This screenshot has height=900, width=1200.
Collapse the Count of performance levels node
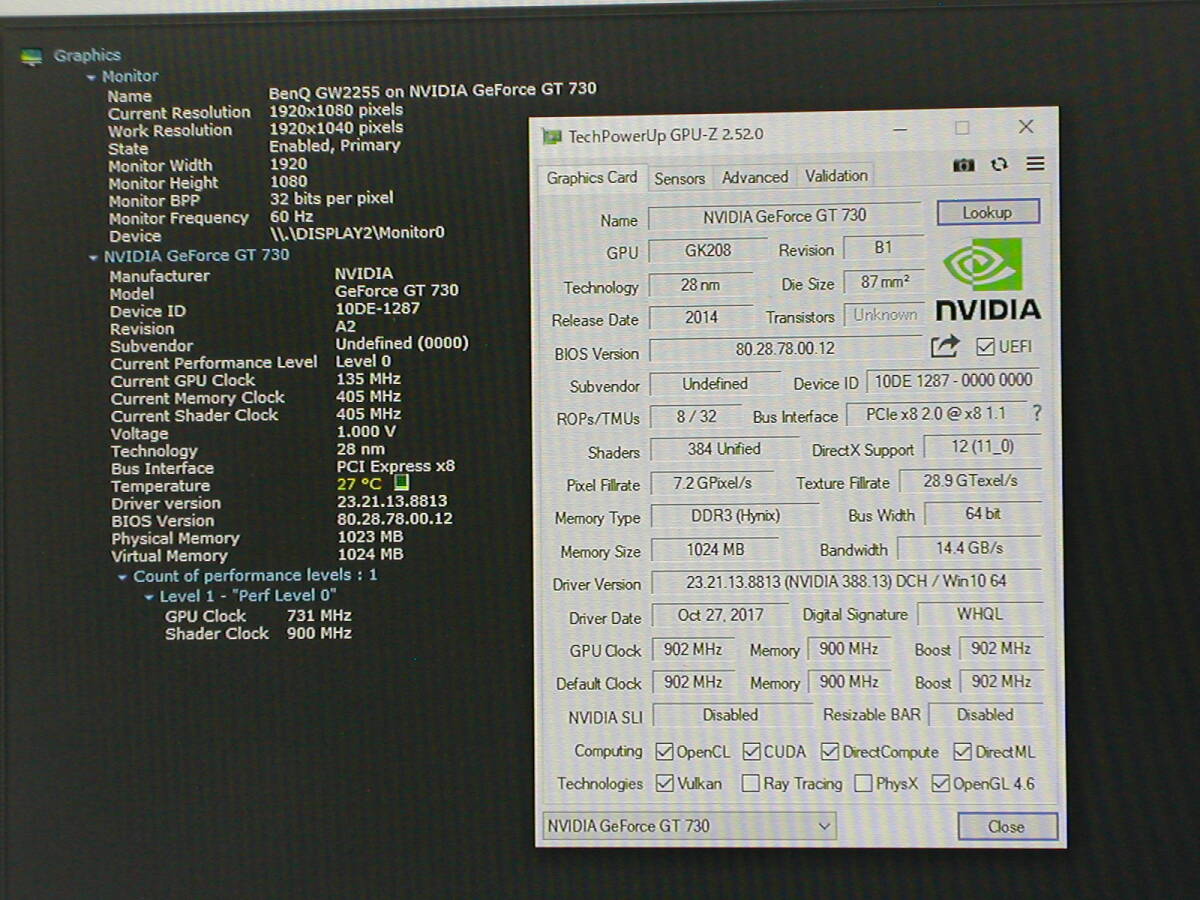122,577
